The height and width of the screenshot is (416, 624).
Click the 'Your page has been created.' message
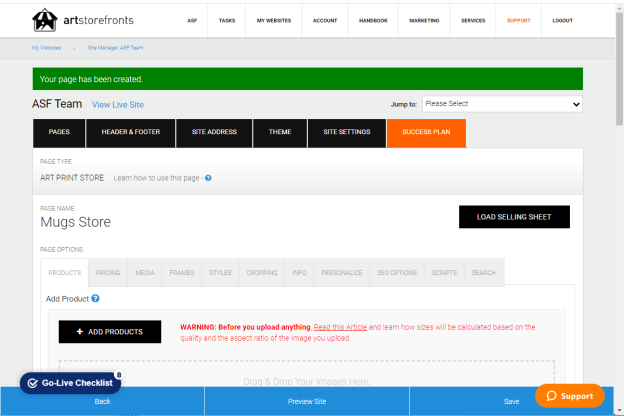(308, 79)
